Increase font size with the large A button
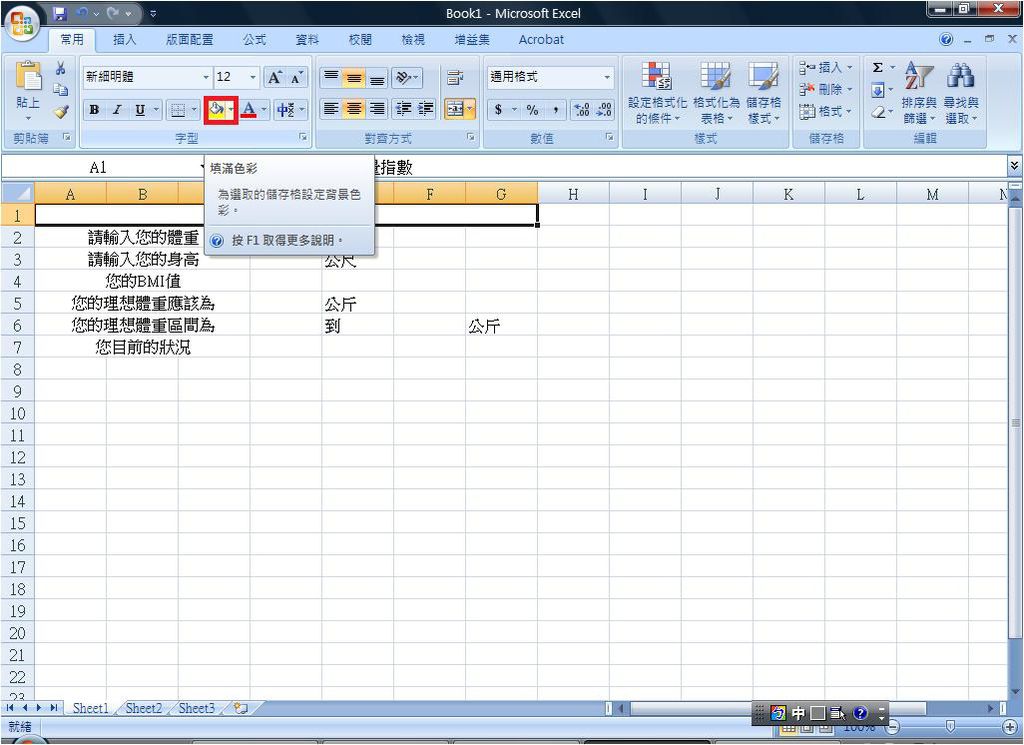The width and height of the screenshot is (1024, 745). click(274, 78)
